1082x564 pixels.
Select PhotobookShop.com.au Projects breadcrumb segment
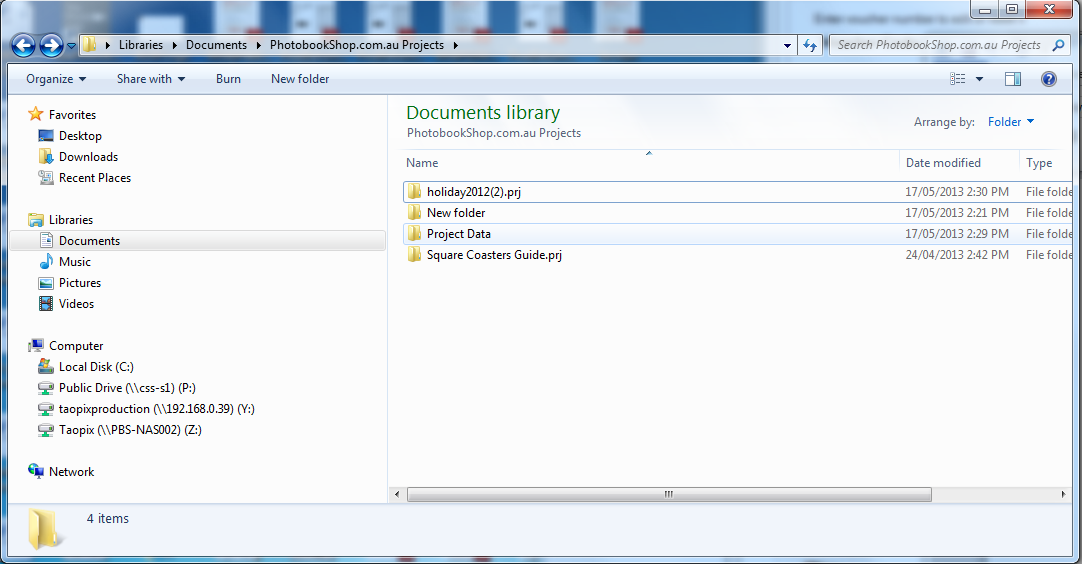click(357, 45)
